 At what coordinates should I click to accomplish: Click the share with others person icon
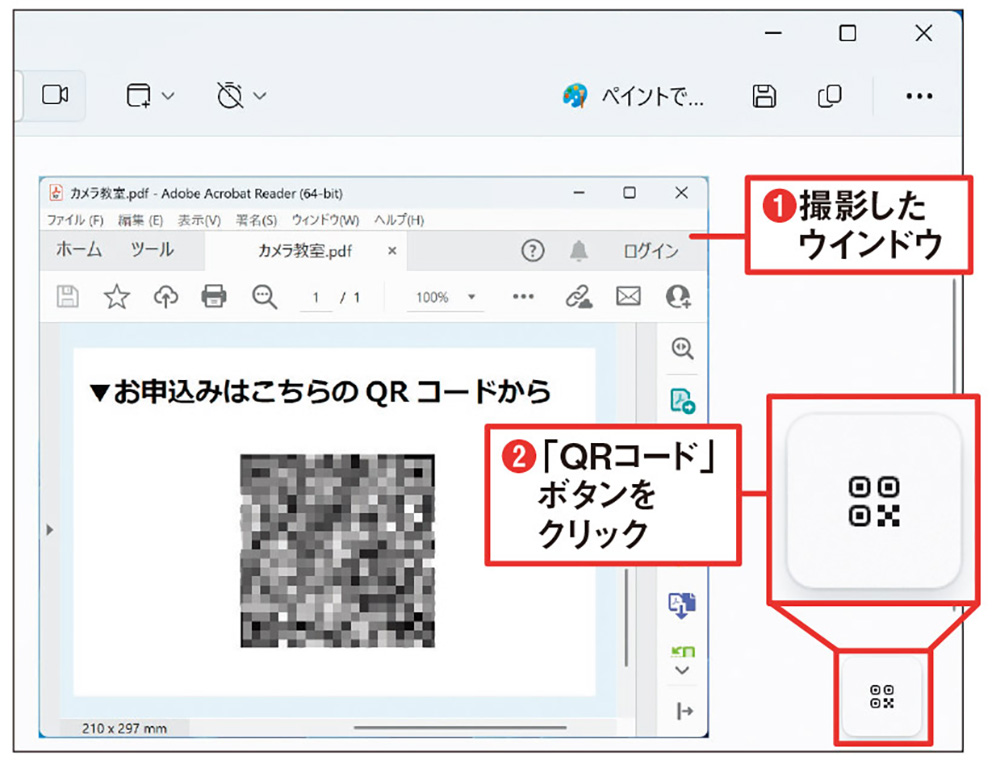coord(678,297)
